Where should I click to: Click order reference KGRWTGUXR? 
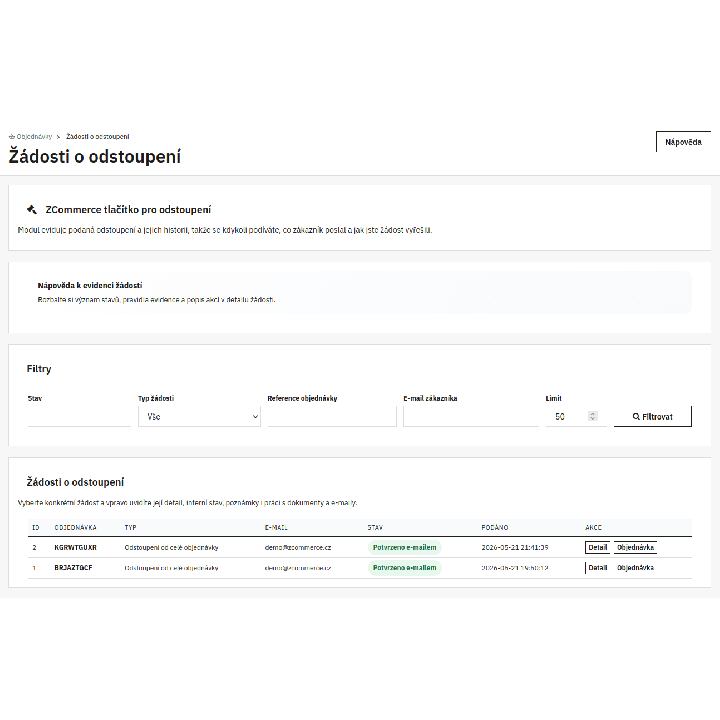click(x=75, y=547)
